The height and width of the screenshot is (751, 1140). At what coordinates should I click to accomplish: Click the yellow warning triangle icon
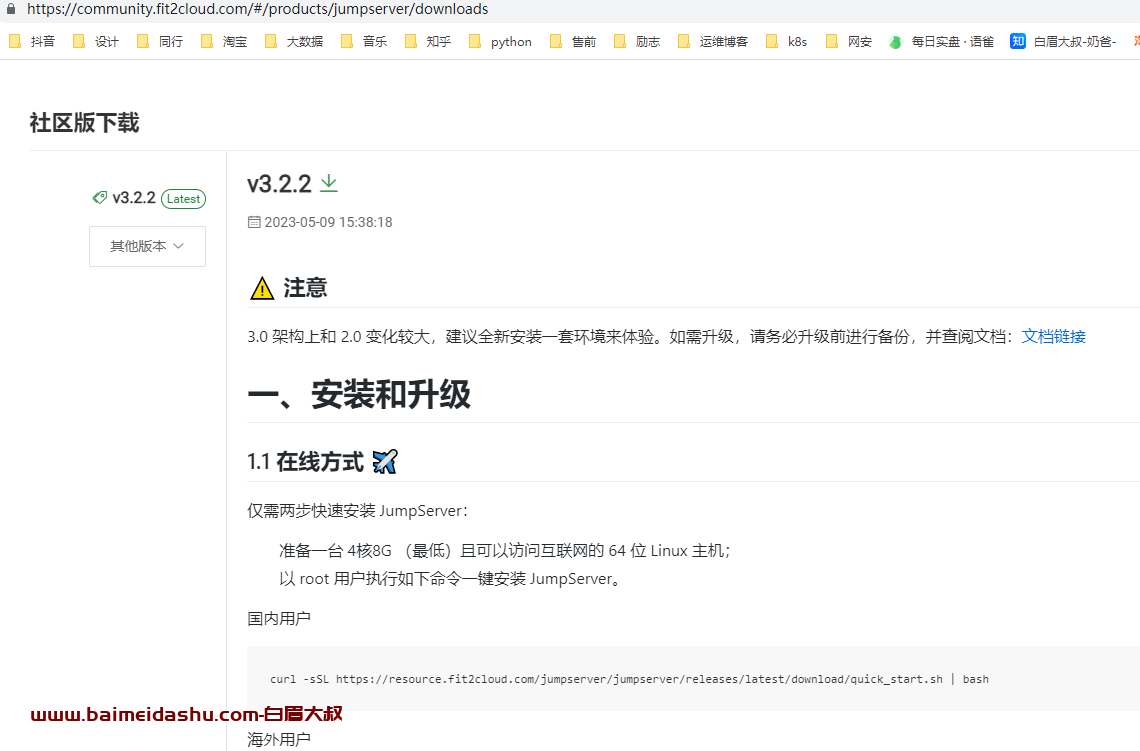(262, 289)
